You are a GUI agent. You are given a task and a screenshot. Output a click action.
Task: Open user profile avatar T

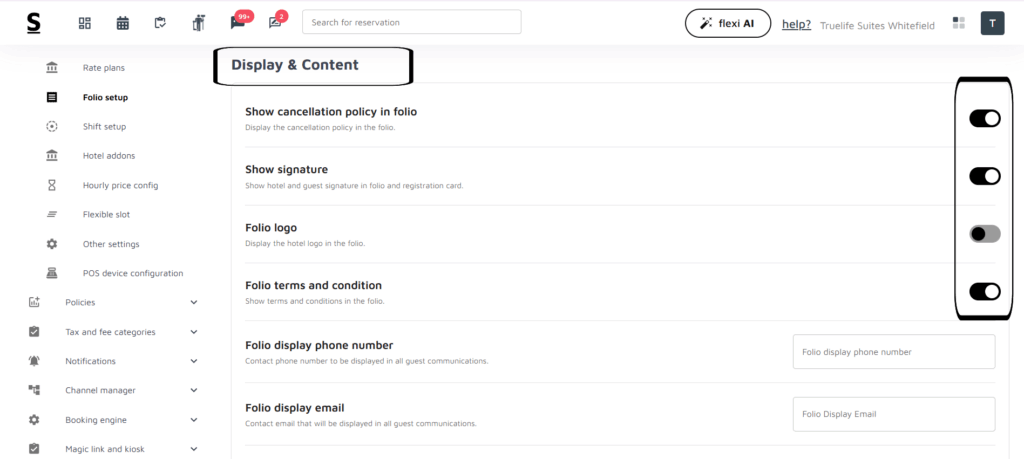(992, 23)
